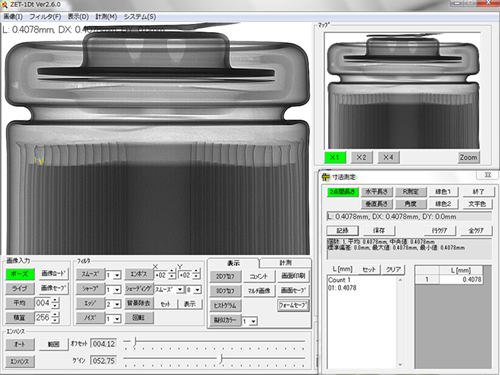Image resolution: width=500 pixels, height=375 pixels.
Task: Click the ZET-1Dt app icon in title bar
Action: point(4,5)
